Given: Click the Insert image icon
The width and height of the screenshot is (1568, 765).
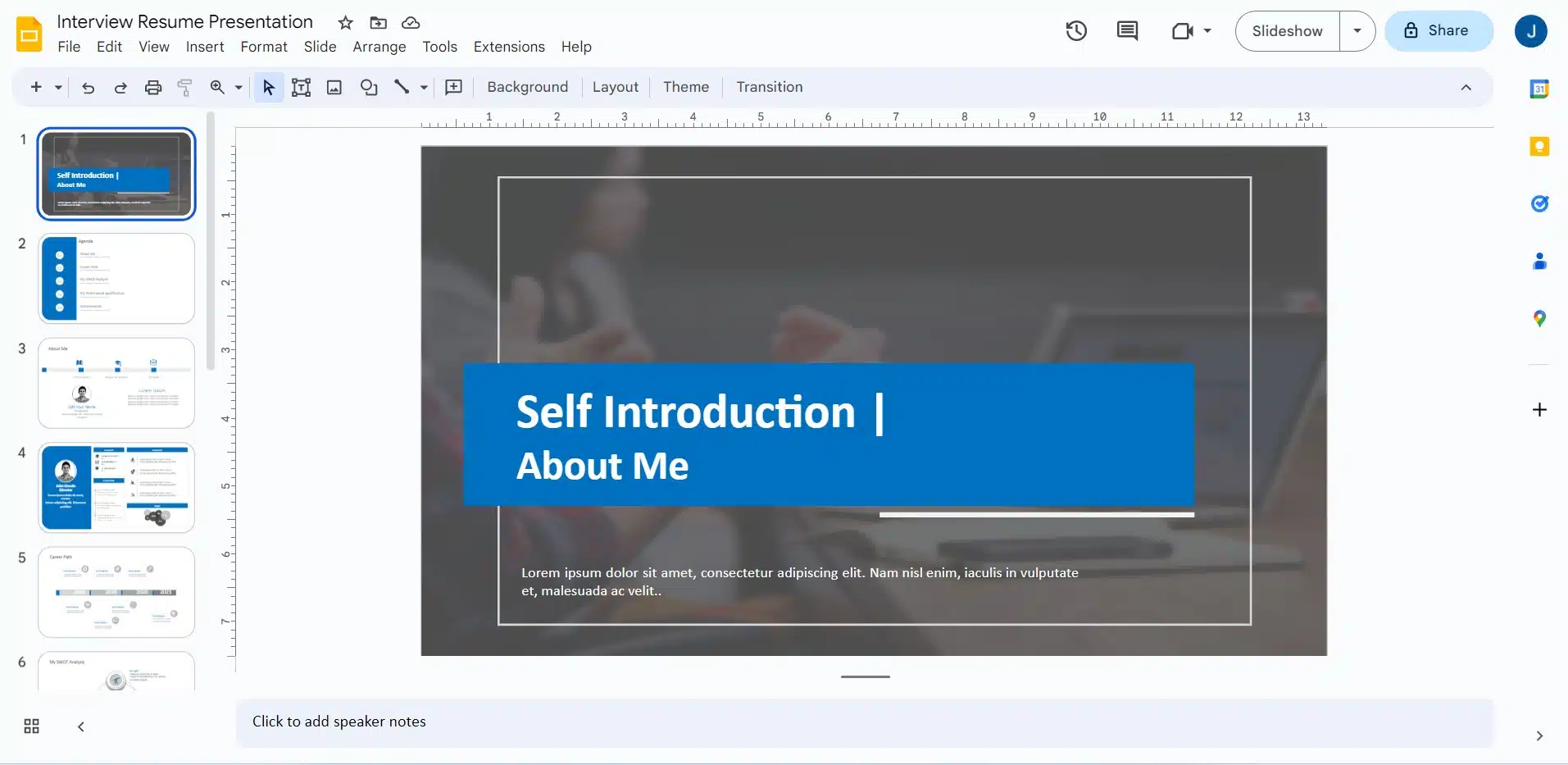Looking at the screenshot, I should pos(334,88).
